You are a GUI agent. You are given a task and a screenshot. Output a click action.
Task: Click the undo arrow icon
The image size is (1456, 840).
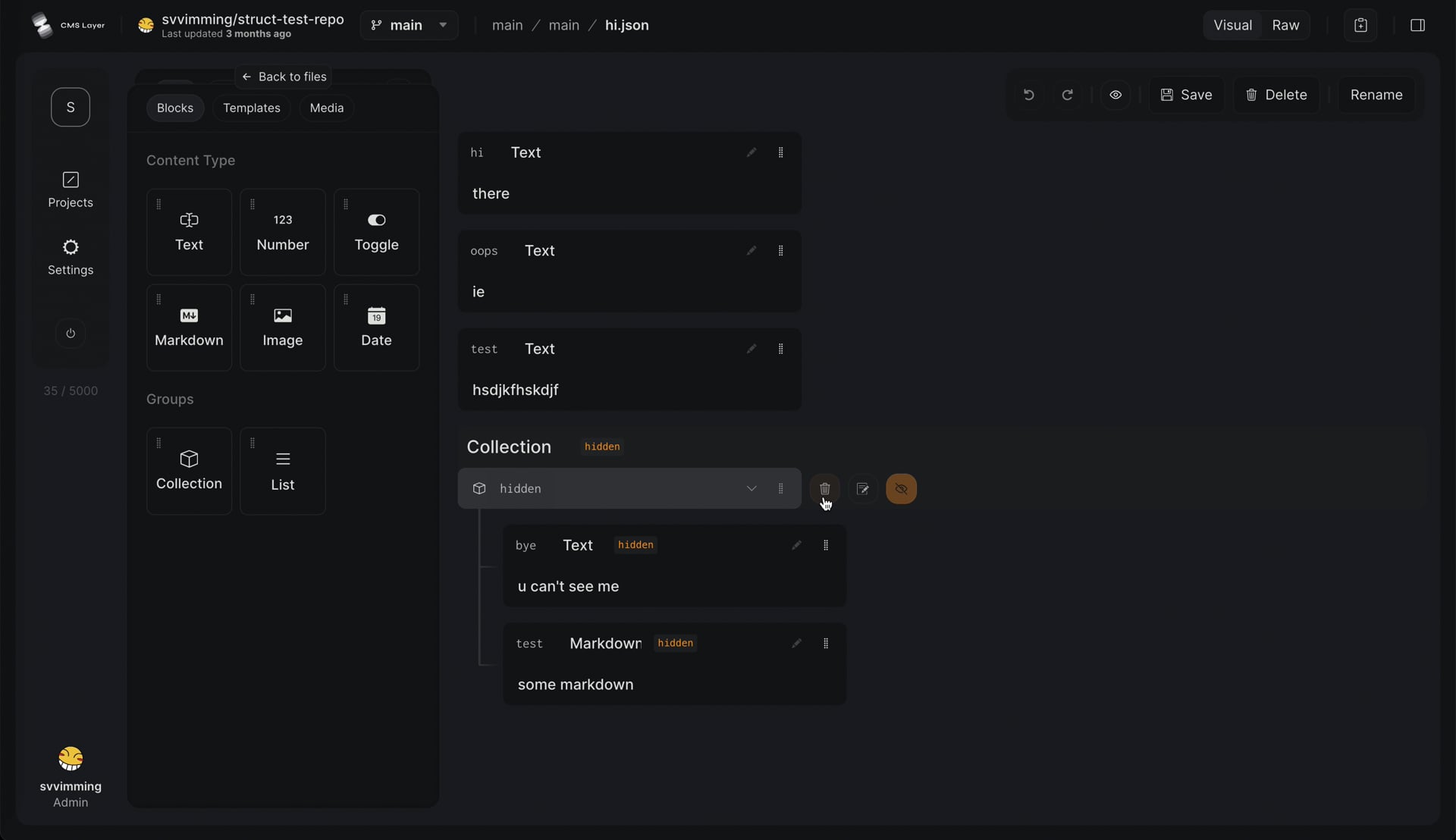(1028, 95)
